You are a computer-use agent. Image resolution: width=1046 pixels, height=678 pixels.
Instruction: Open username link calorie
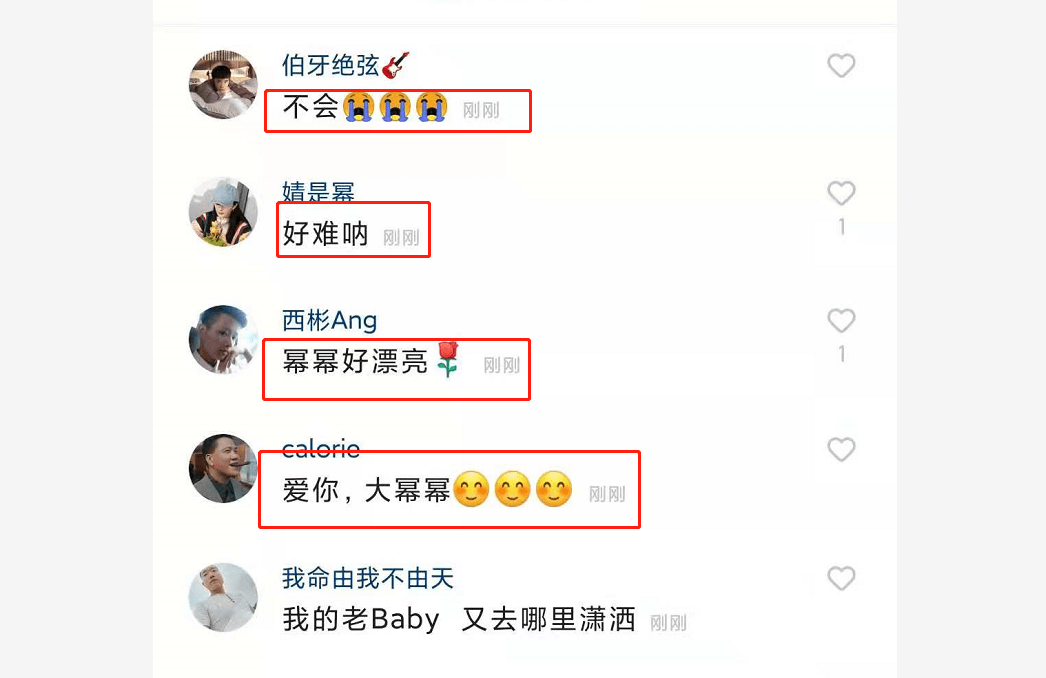(321, 448)
